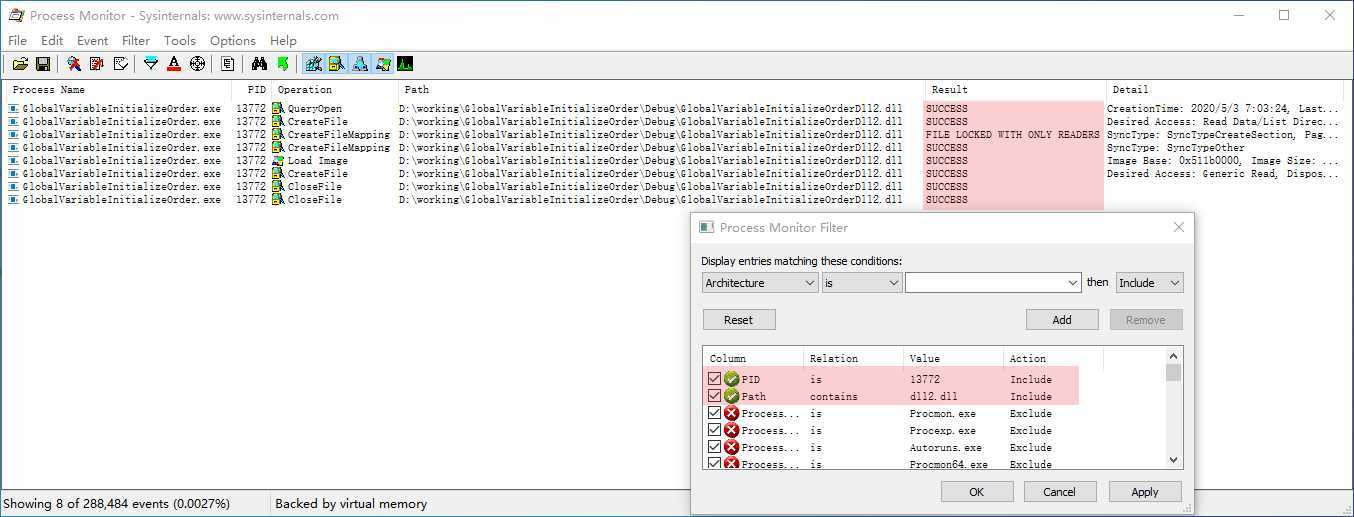
Task: Toggle the Show Profiling Events graph icon
Action: 405,64
